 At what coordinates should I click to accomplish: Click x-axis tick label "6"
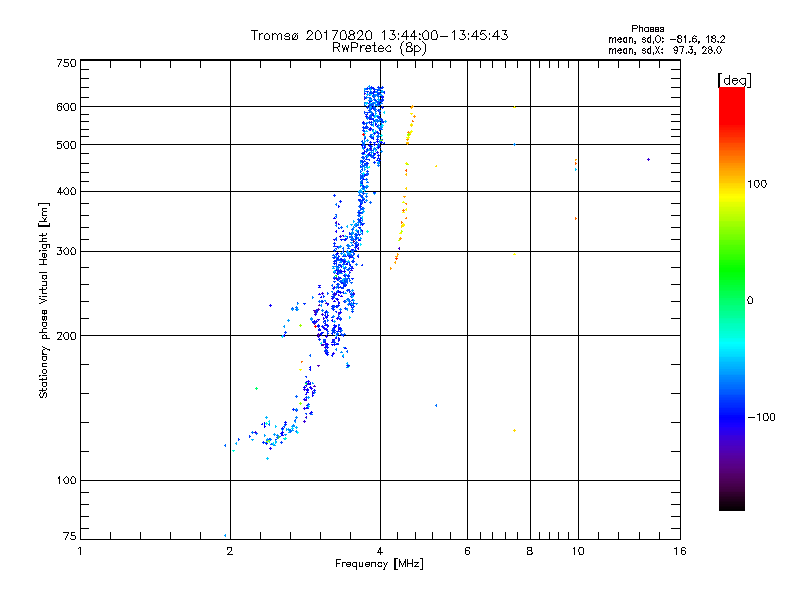[x=467, y=551]
